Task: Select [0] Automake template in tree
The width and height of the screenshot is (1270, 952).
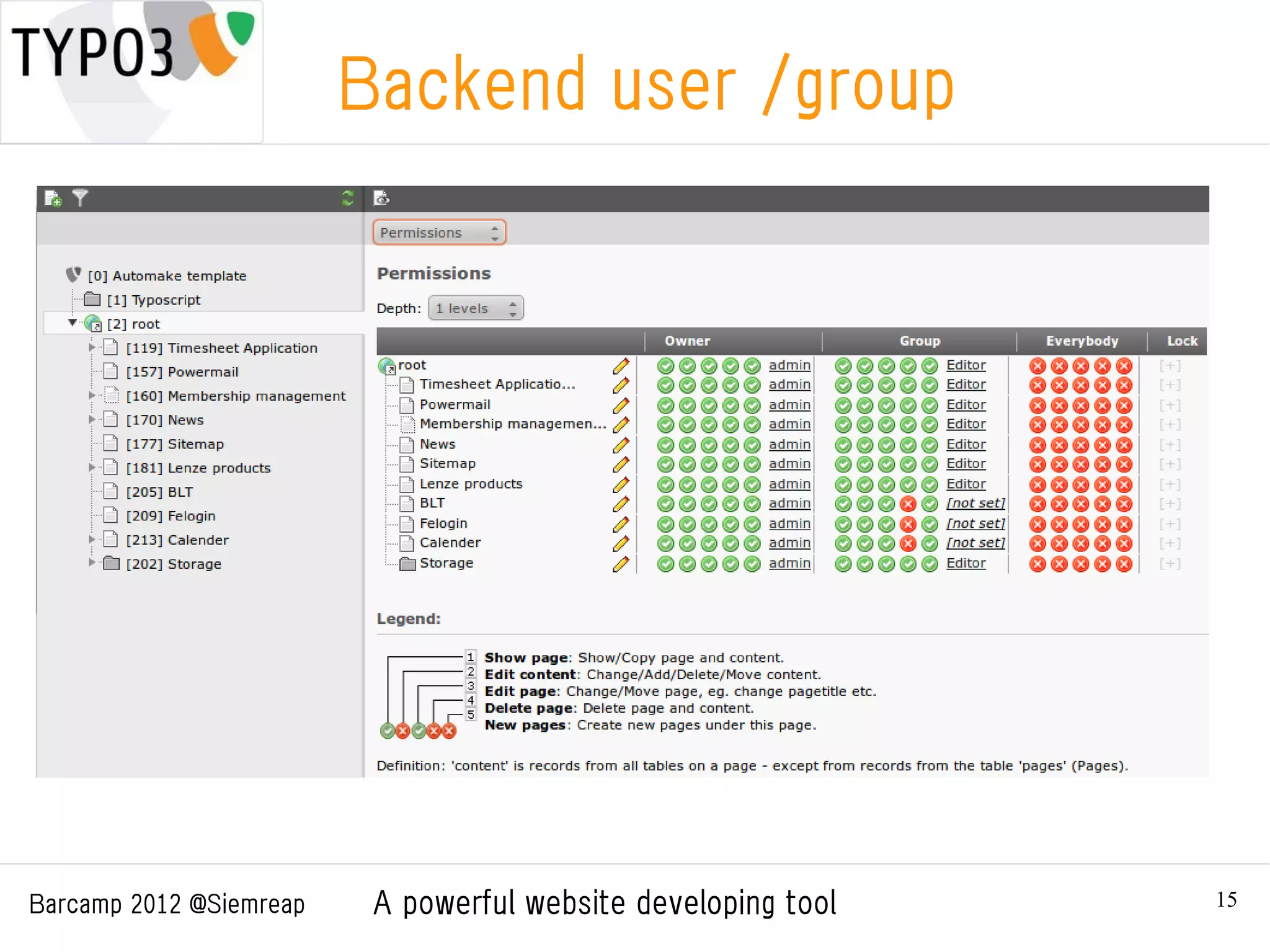Action: [167, 276]
